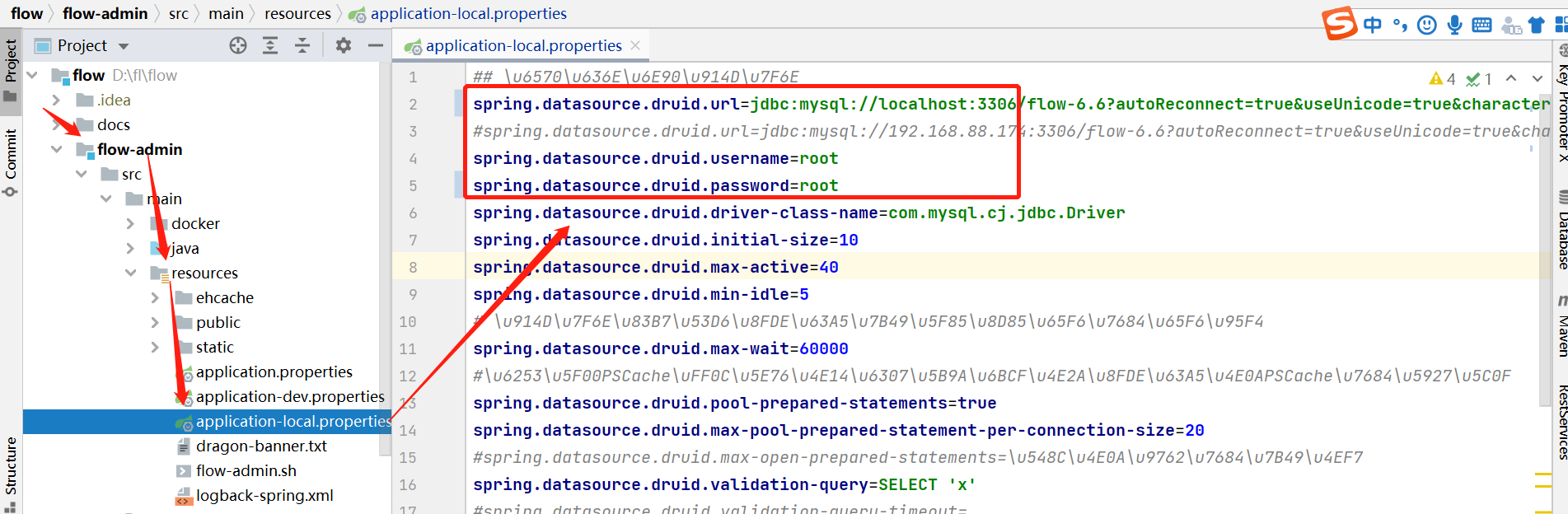
Task: Click the Select Opened File locate icon
Action: [x=238, y=45]
